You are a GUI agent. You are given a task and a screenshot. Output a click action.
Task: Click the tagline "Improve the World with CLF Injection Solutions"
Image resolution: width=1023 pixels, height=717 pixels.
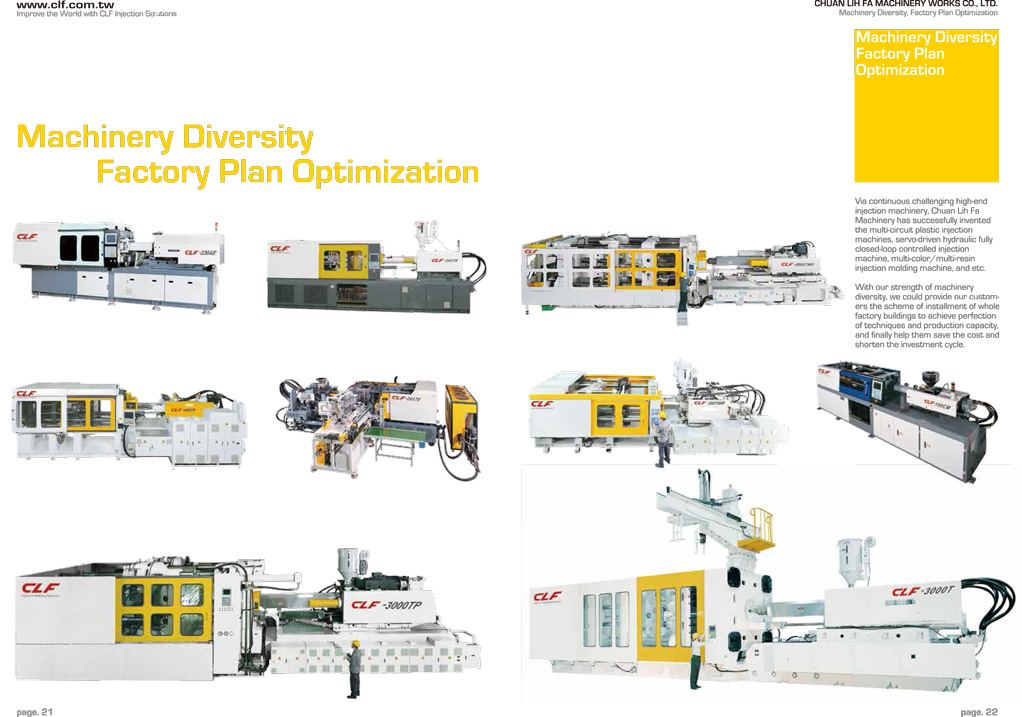(x=97, y=14)
